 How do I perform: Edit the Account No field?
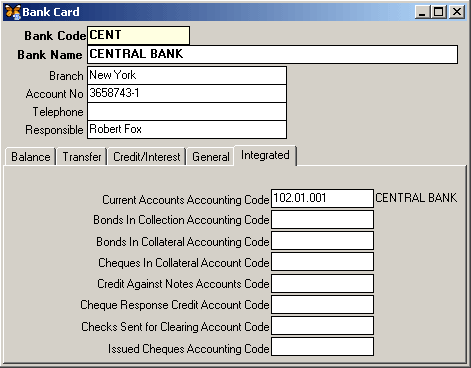[187, 93]
